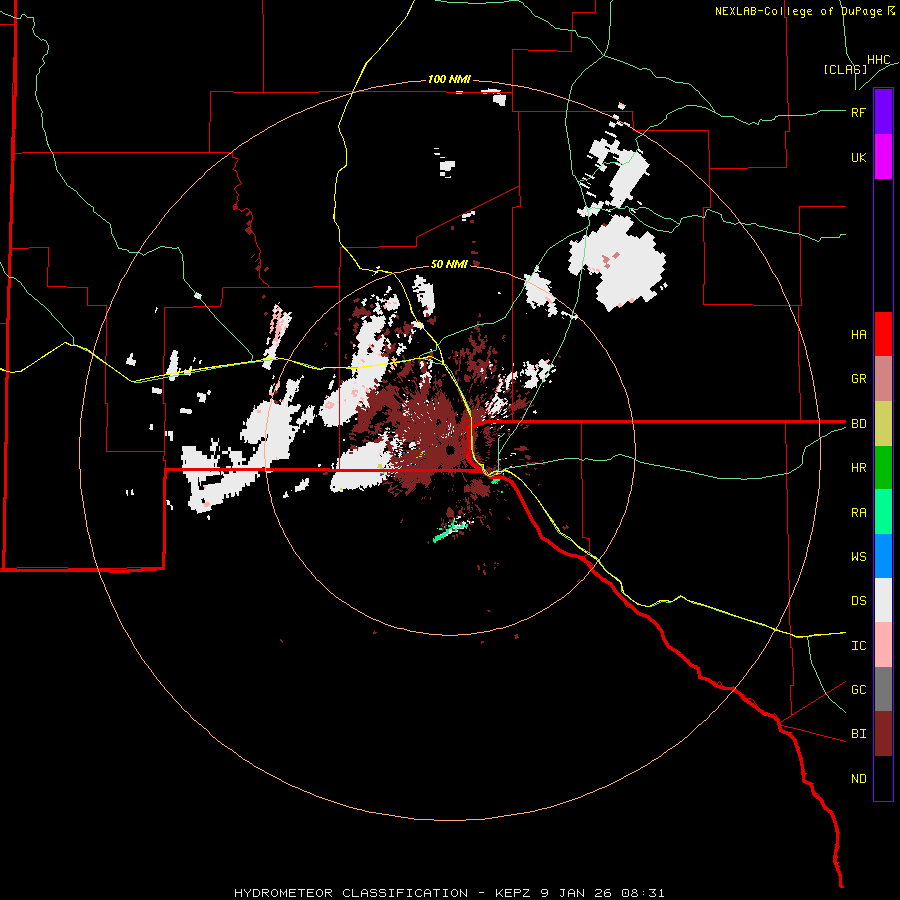This screenshot has width=900, height=900.
Task: Click the purple RF legend color swatch
Action: point(883,112)
